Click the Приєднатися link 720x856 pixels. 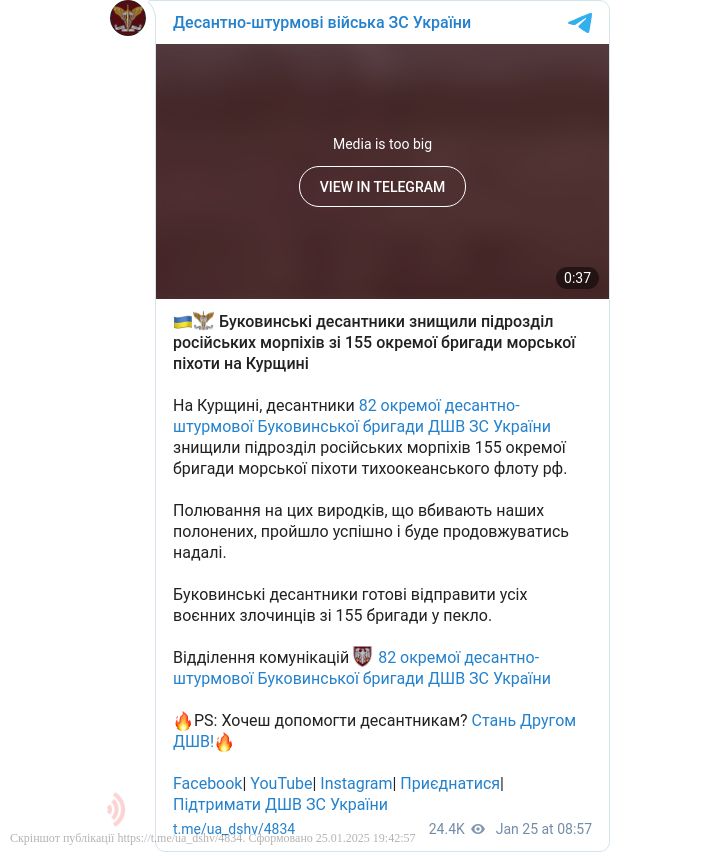coord(450,783)
